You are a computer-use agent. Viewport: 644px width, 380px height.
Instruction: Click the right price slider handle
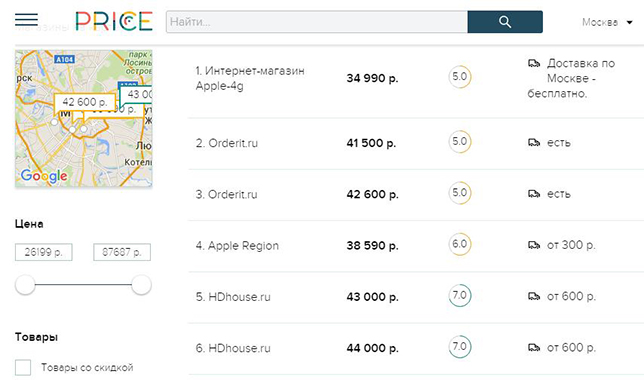141,285
